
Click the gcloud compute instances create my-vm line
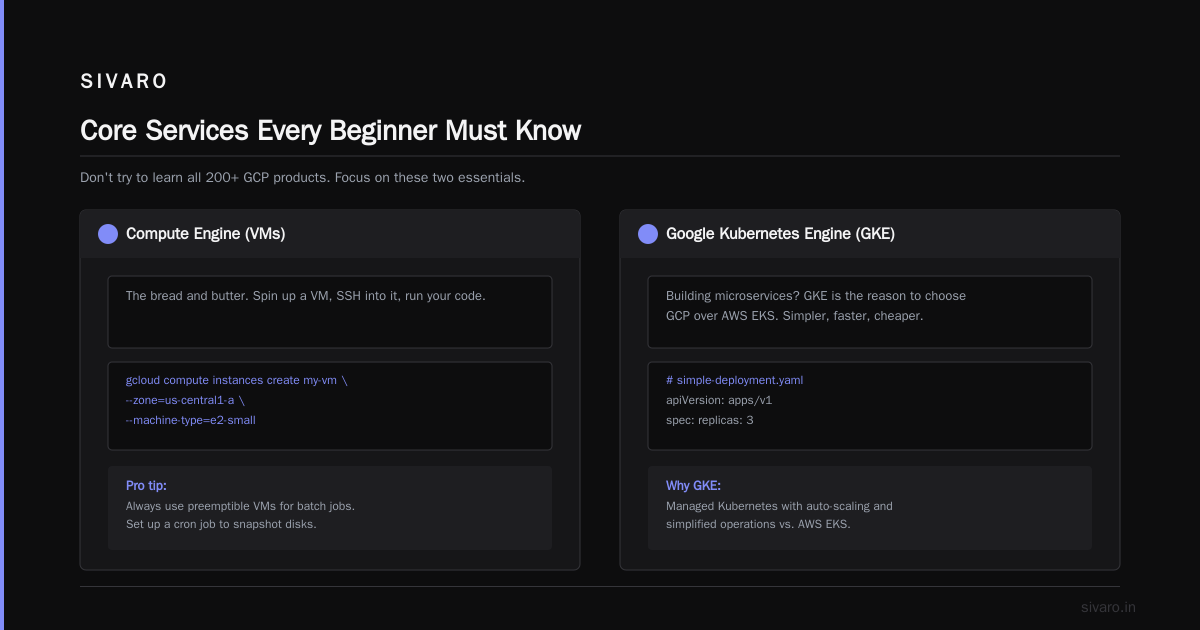tap(237, 381)
